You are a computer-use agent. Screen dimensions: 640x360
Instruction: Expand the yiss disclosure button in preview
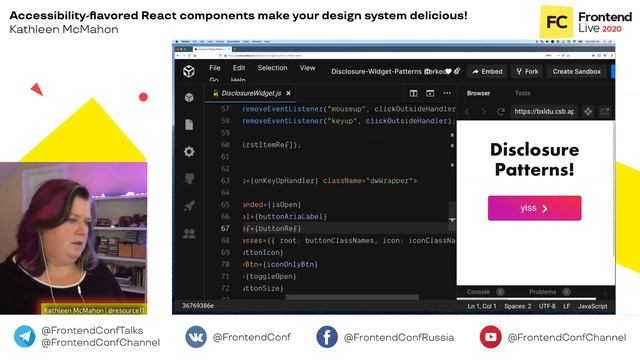pyautogui.click(x=534, y=208)
